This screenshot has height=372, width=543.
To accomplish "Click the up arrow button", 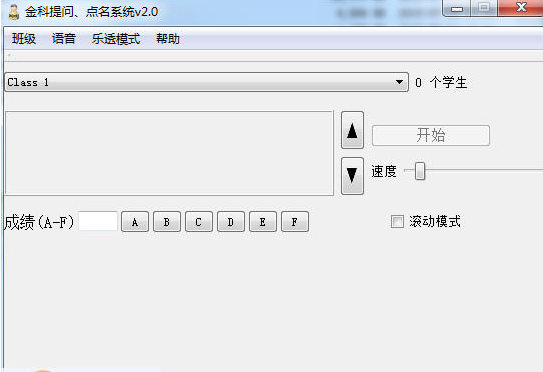I will pyautogui.click(x=352, y=130).
